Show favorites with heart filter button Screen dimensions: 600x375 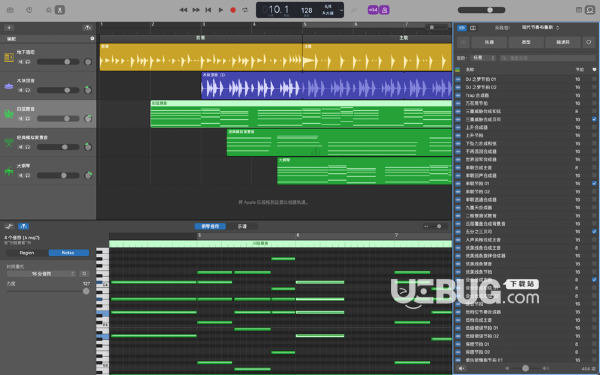tap(589, 42)
